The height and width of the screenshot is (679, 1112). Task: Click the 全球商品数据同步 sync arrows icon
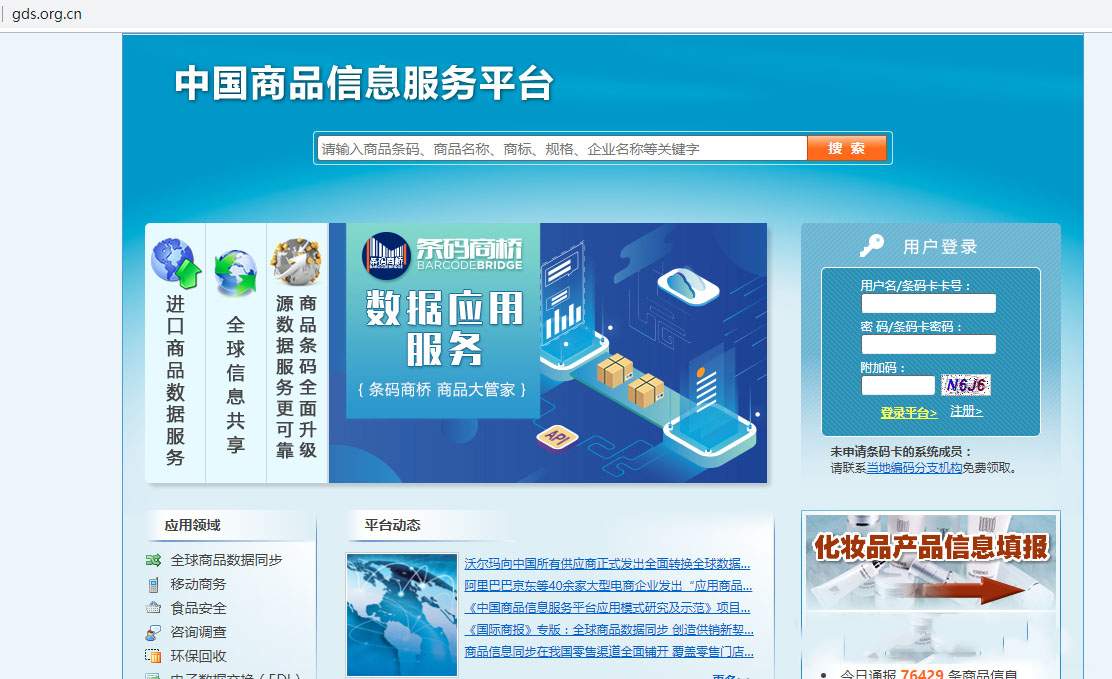[153, 560]
